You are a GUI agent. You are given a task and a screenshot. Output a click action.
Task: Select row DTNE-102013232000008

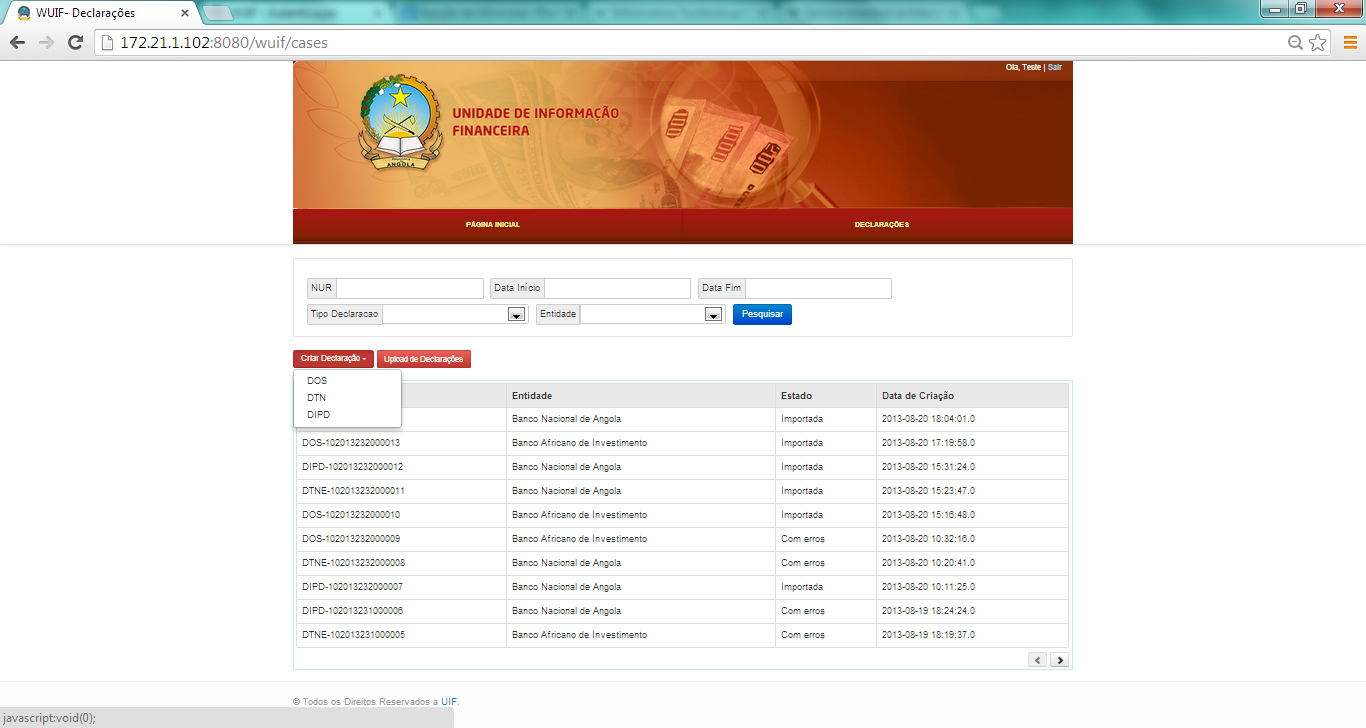point(681,563)
